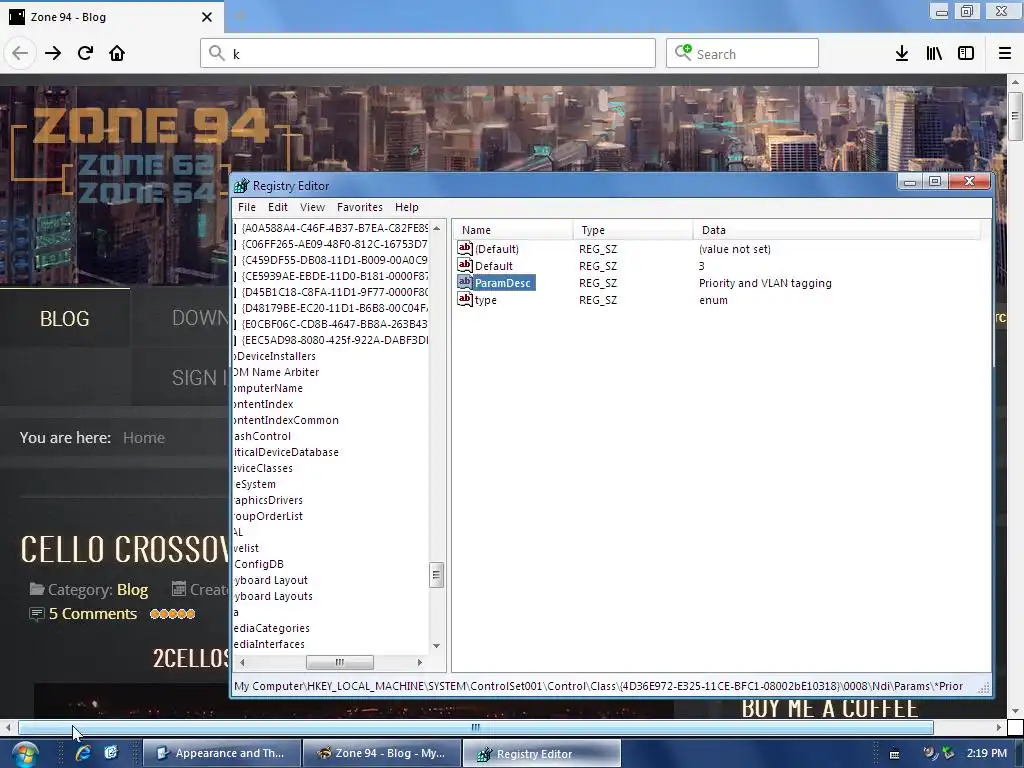This screenshot has height=768, width=1024.
Task: Click the registry tree scroll down arrow
Action: 436,646
